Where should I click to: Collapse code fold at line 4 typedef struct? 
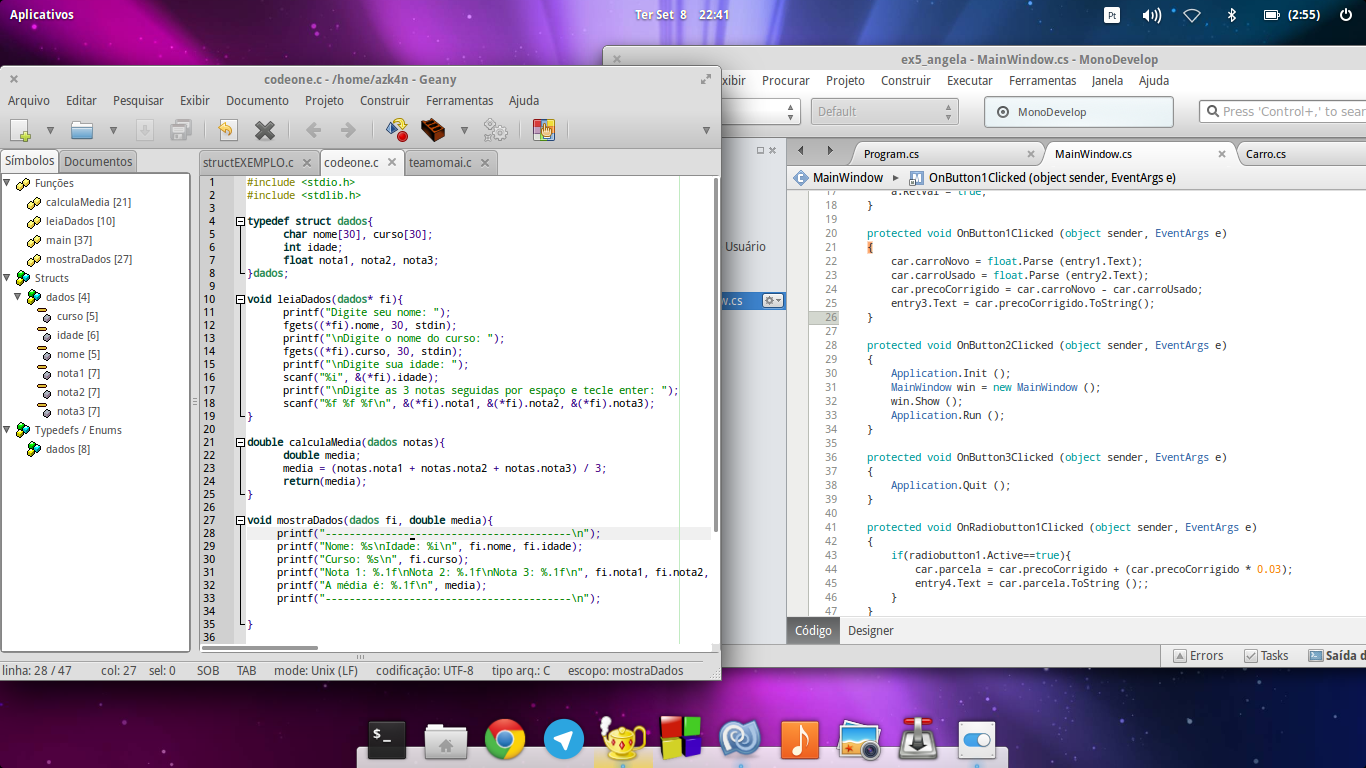240,221
